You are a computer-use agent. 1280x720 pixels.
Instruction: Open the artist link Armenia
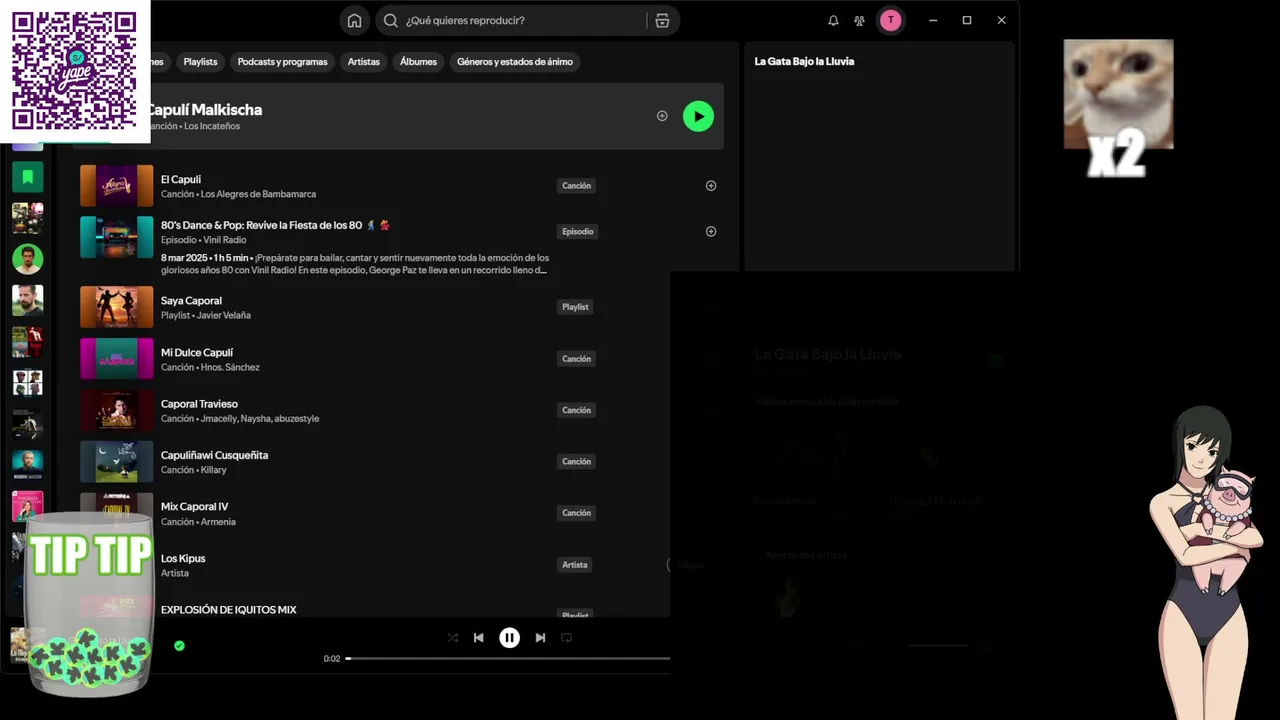218,522
